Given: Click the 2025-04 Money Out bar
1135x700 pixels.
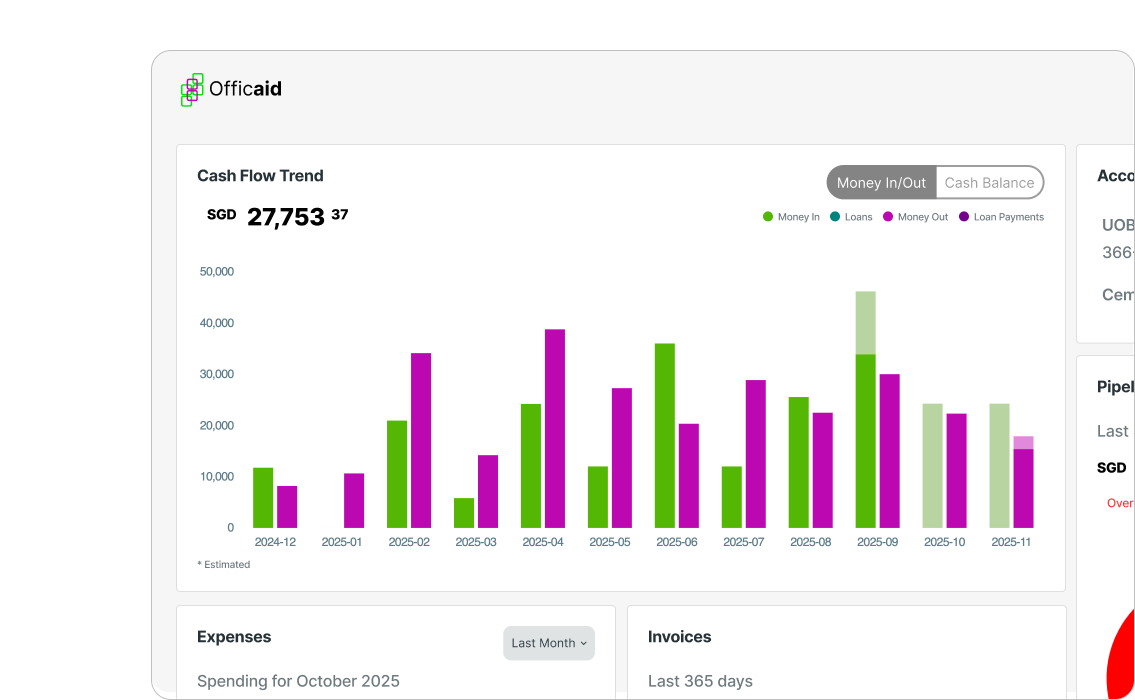Looking at the screenshot, I should [555, 428].
